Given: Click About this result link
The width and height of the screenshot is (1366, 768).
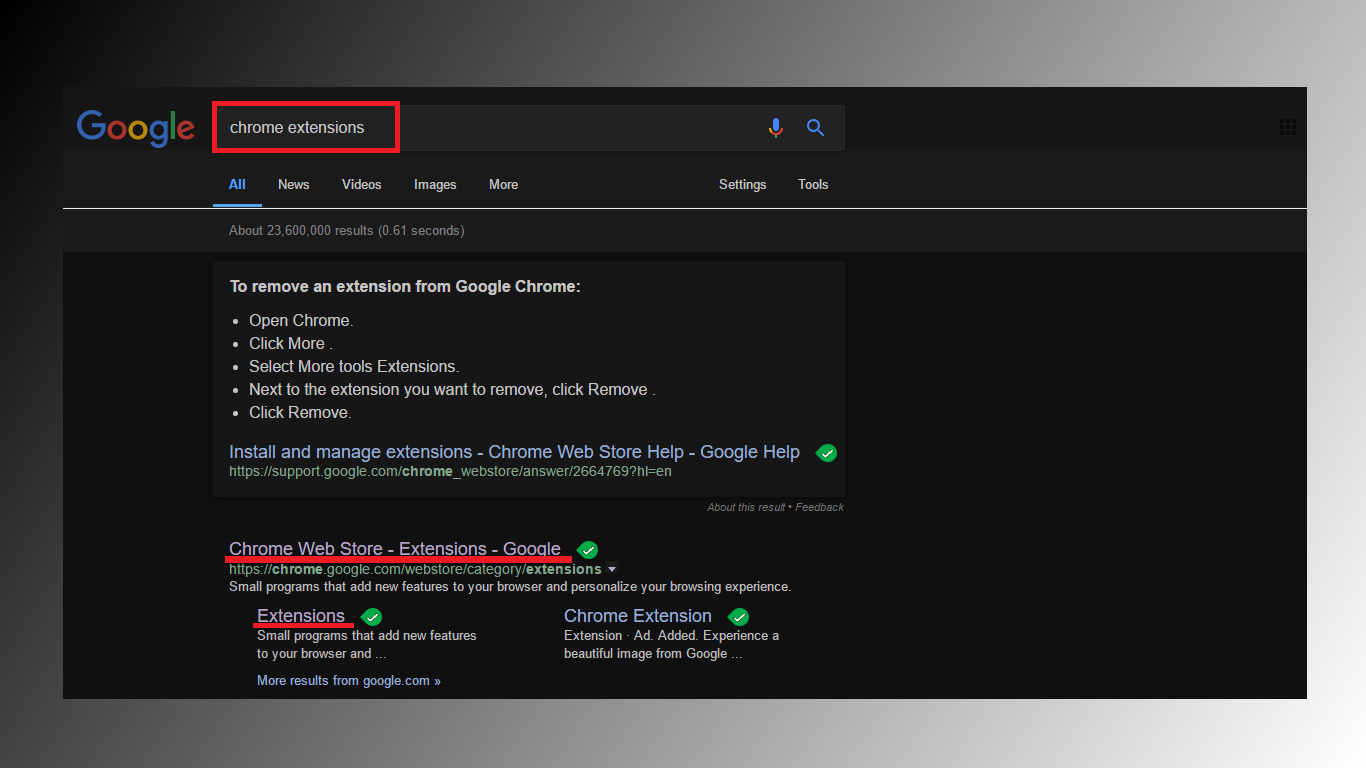Looking at the screenshot, I should point(746,507).
